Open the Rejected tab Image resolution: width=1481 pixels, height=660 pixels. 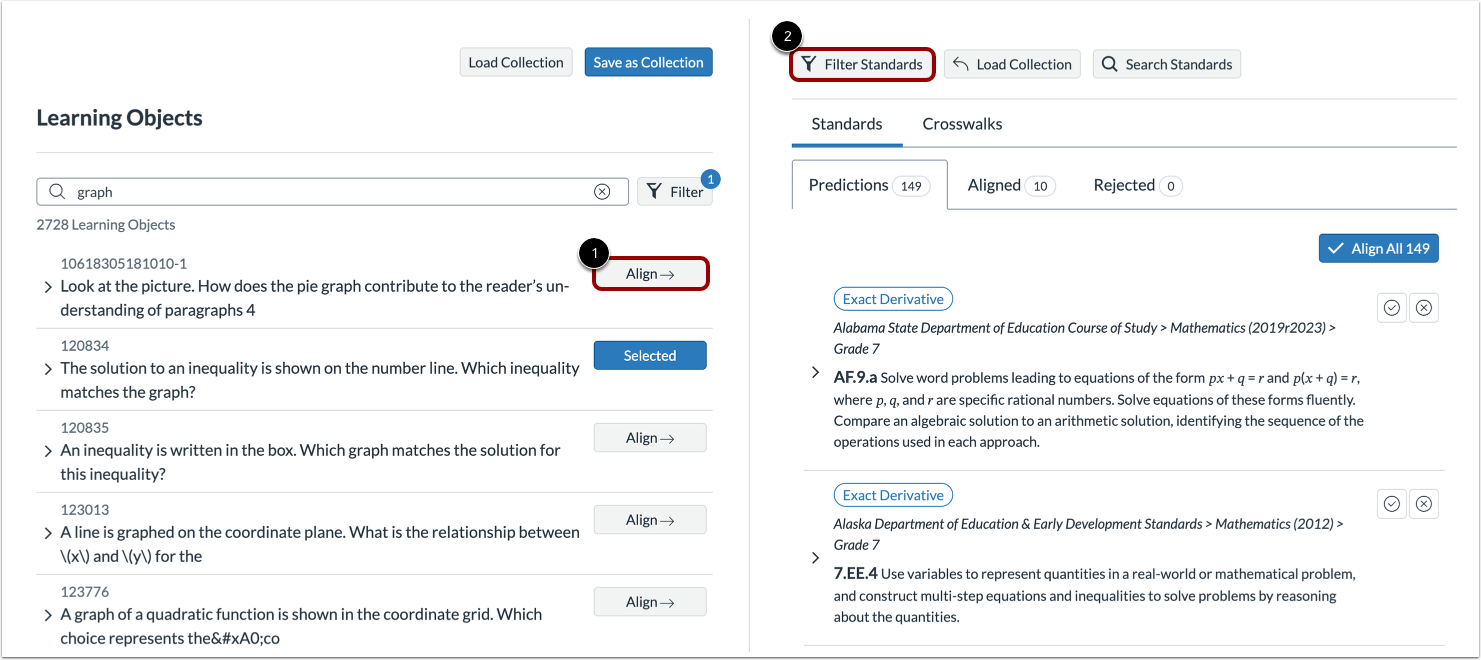1138,185
